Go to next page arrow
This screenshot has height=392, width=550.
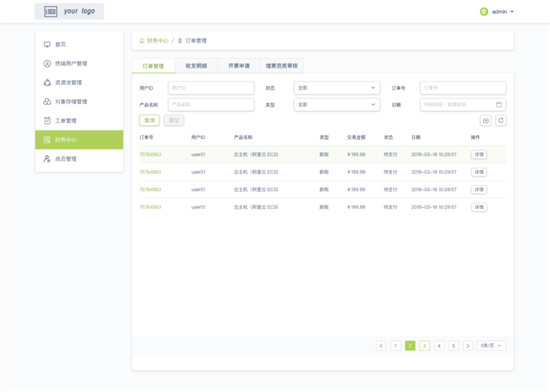point(468,346)
